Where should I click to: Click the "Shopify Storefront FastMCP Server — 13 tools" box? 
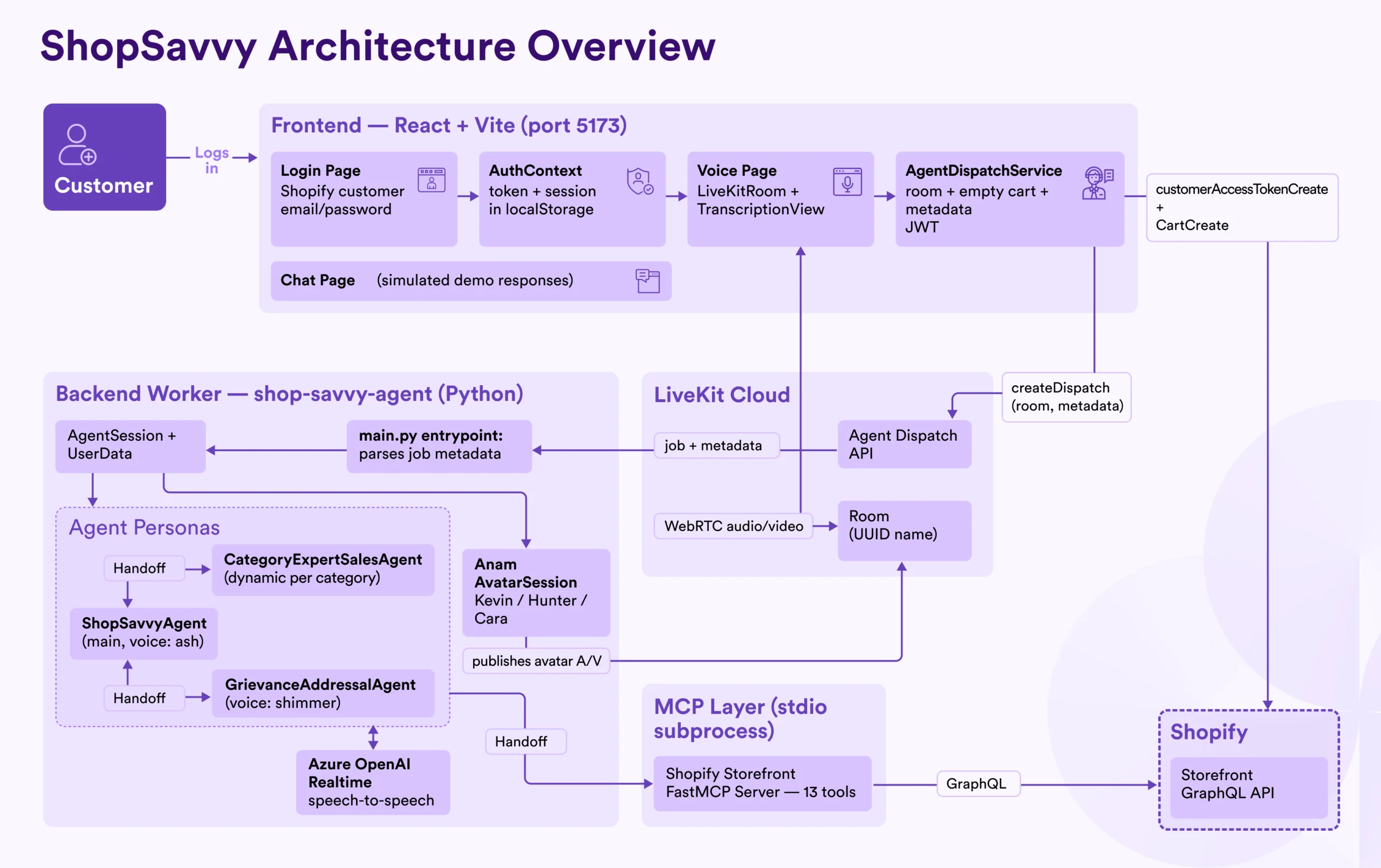click(762, 783)
